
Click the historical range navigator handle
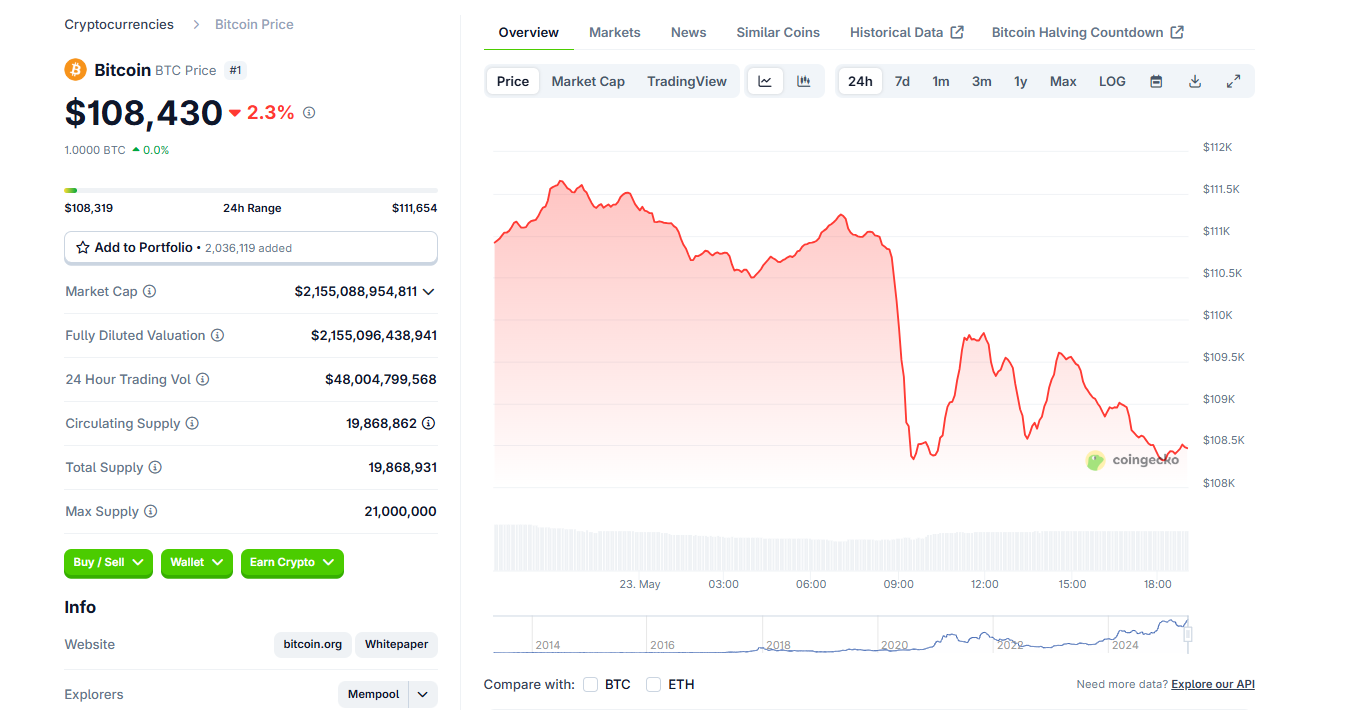[1188, 634]
